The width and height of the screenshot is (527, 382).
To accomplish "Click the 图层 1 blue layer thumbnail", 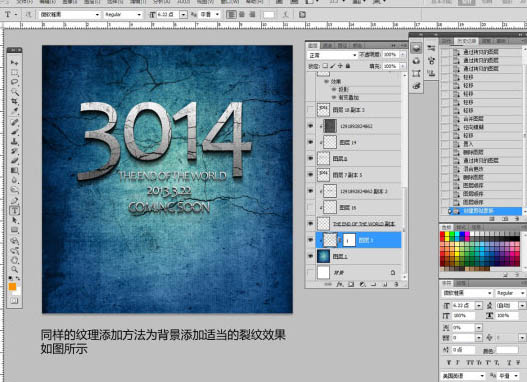I will pyautogui.click(x=323, y=256).
